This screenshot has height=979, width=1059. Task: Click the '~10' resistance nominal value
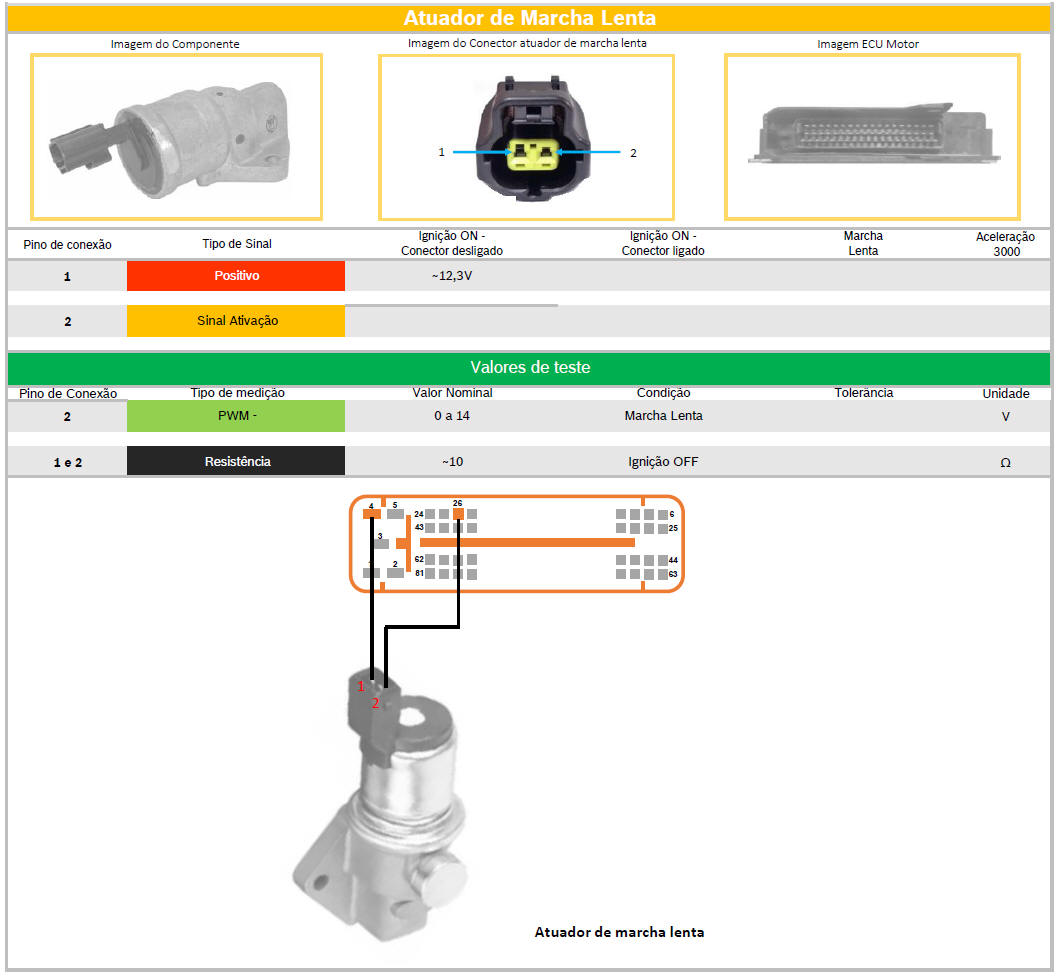(x=451, y=462)
